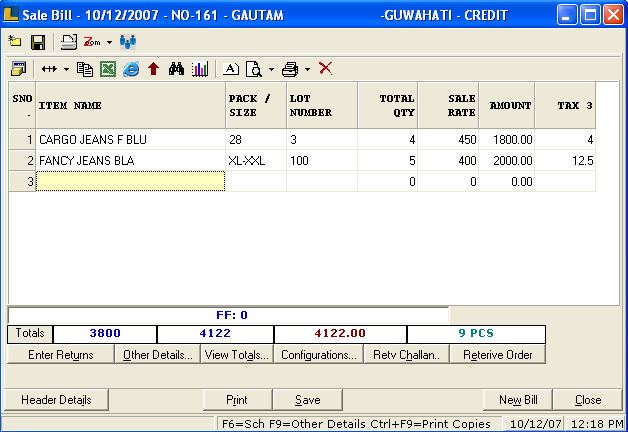The width and height of the screenshot is (628, 432).
Task: Click the 4122.00 total value
Action: click(340, 334)
